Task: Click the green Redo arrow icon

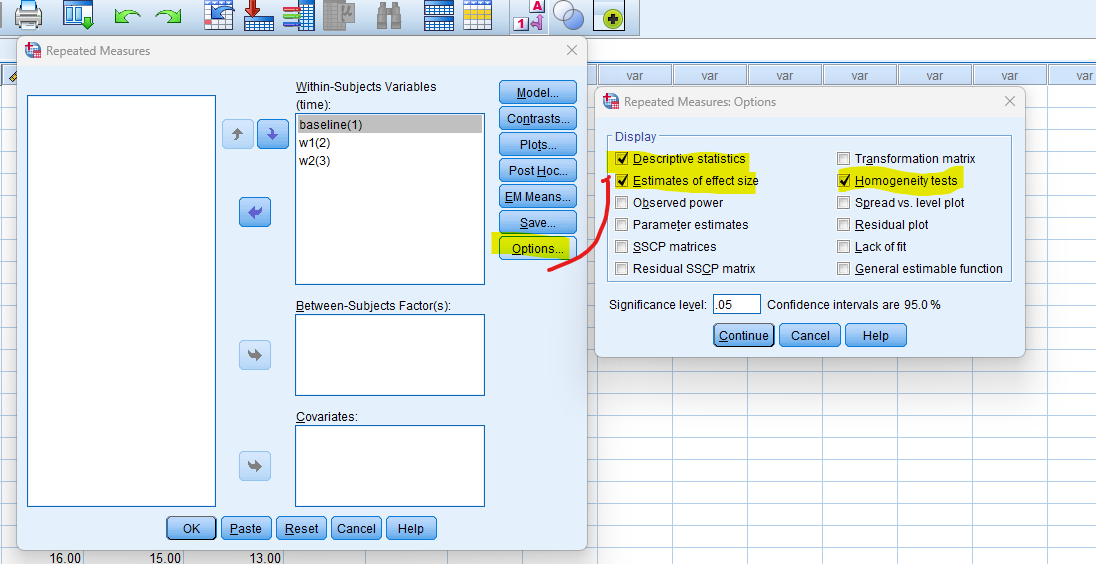Action: (168, 16)
